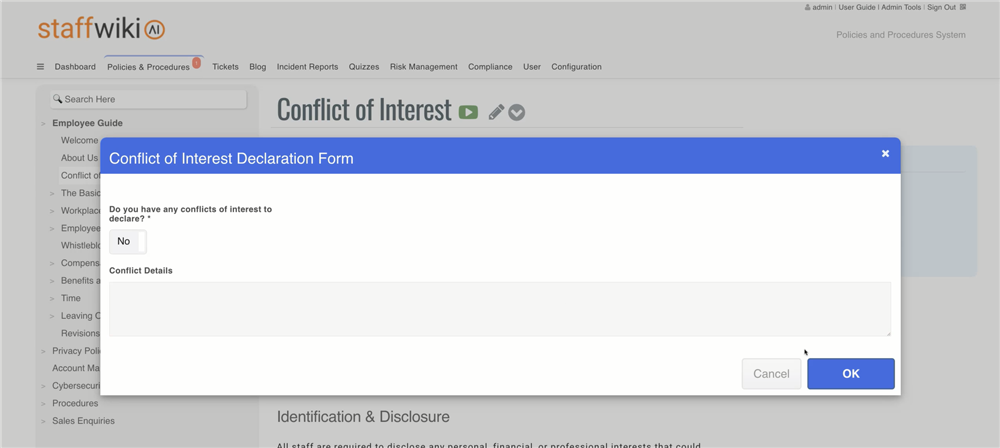
Task: Open the Incident Reports menu
Action: click(307, 67)
